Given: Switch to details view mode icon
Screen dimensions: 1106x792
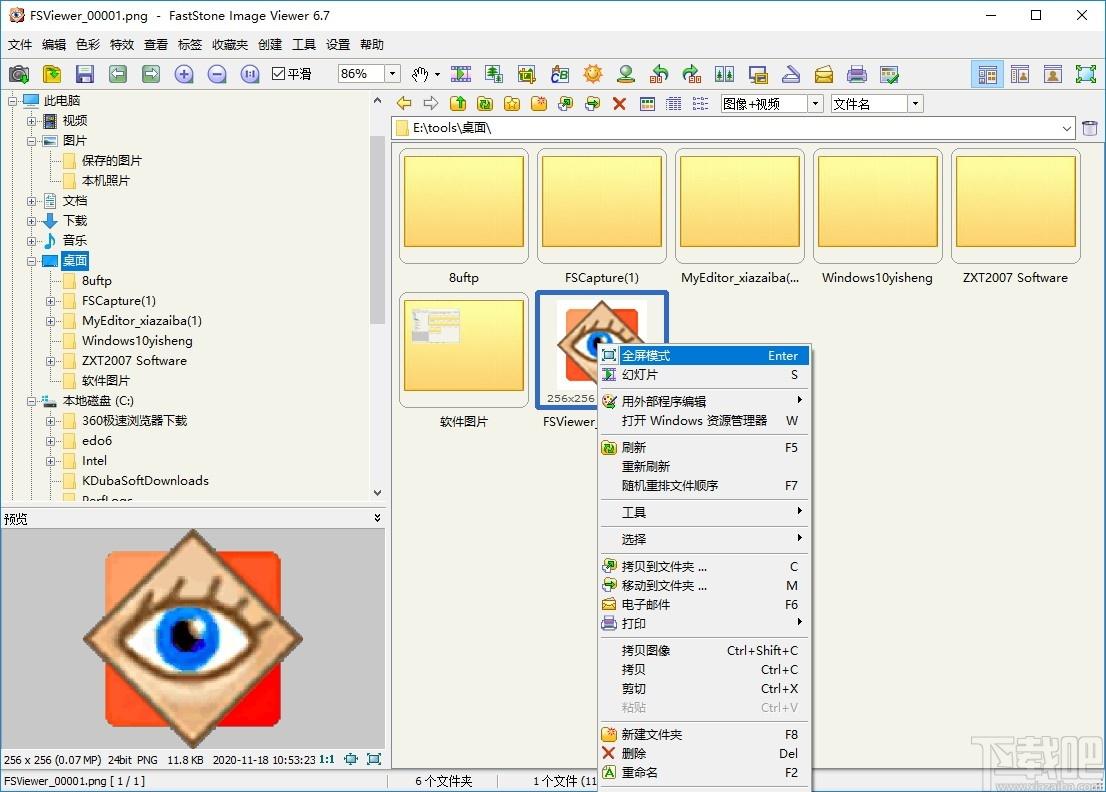Looking at the screenshot, I should (x=674, y=104).
